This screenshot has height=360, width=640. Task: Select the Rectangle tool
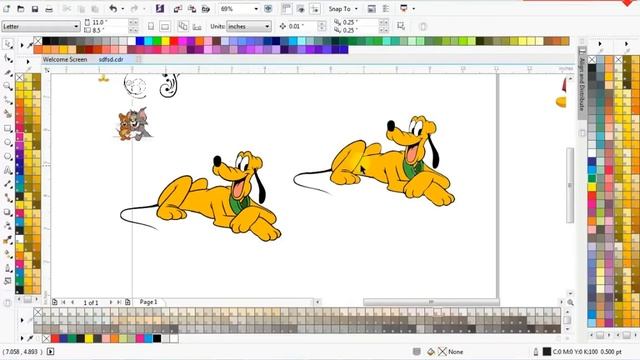pyautogui.click(x=8, y=129)
